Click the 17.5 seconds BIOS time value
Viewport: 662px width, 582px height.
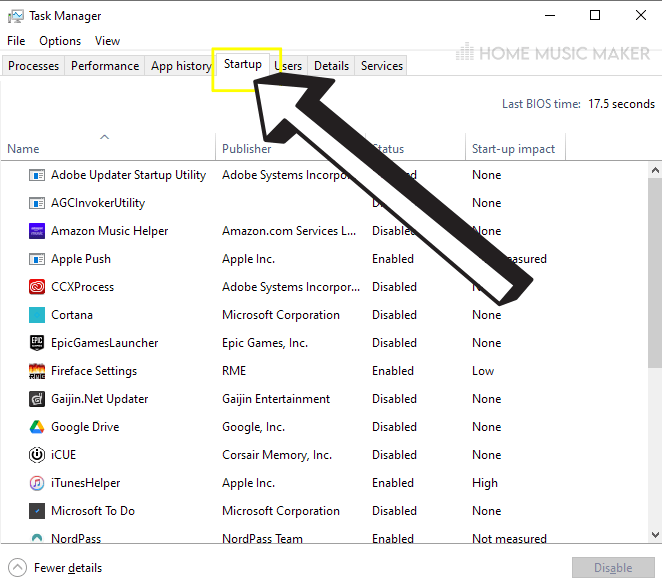621,104
